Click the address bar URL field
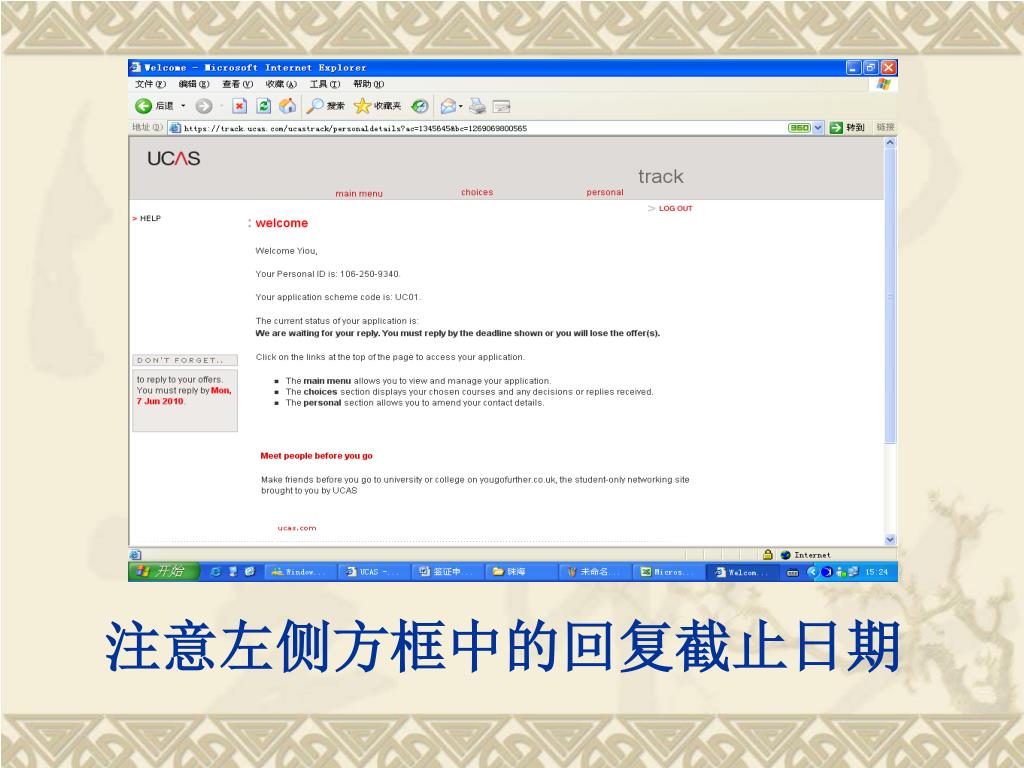Screen dimensions: 1024x768 tap(477, 128)
